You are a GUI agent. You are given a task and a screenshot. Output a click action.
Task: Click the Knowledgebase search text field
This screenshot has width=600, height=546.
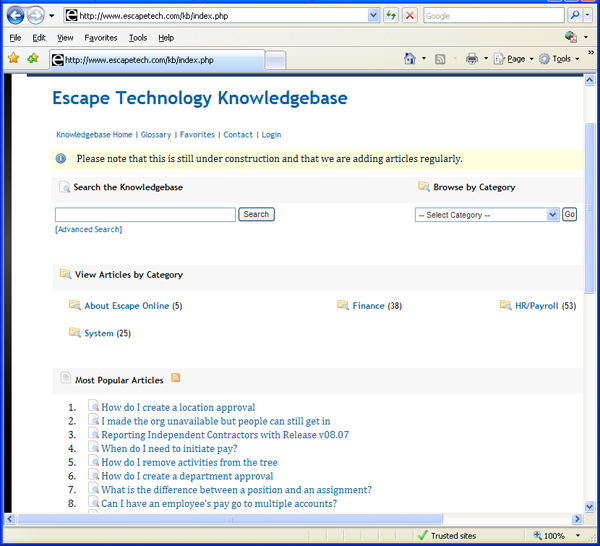[145, 215]
